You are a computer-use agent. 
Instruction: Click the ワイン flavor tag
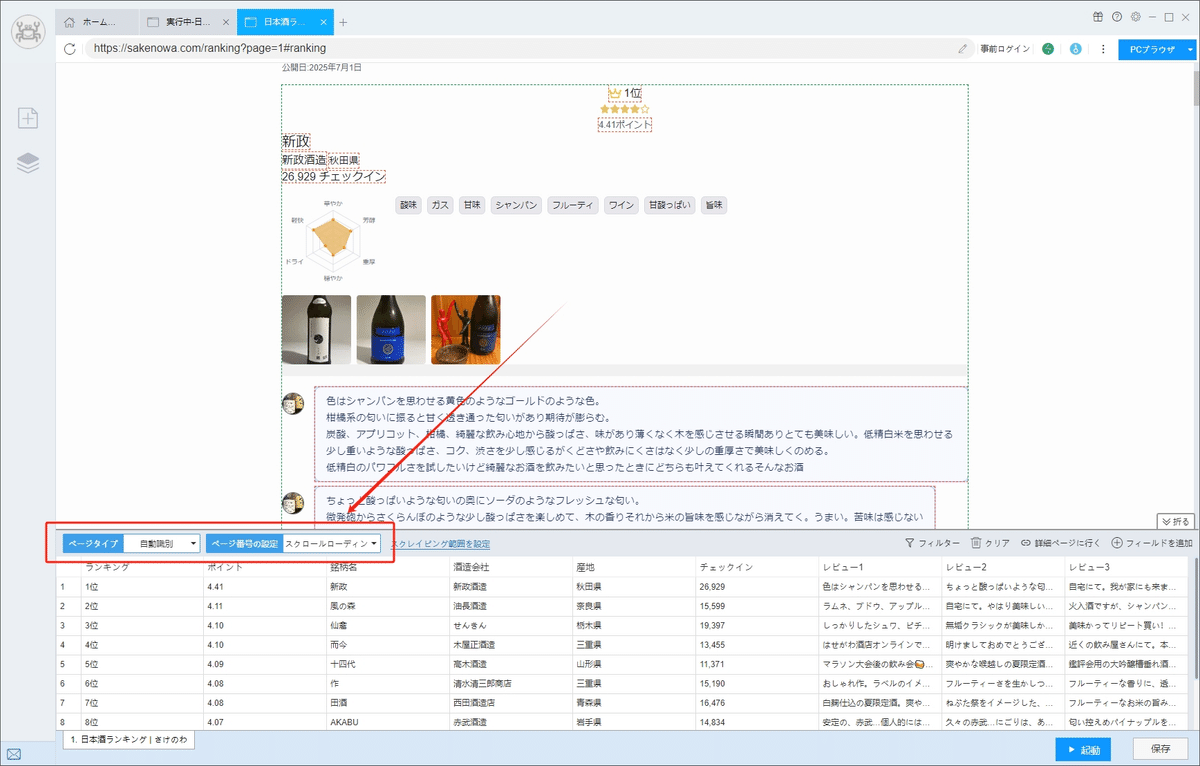[x=622, y=205]
